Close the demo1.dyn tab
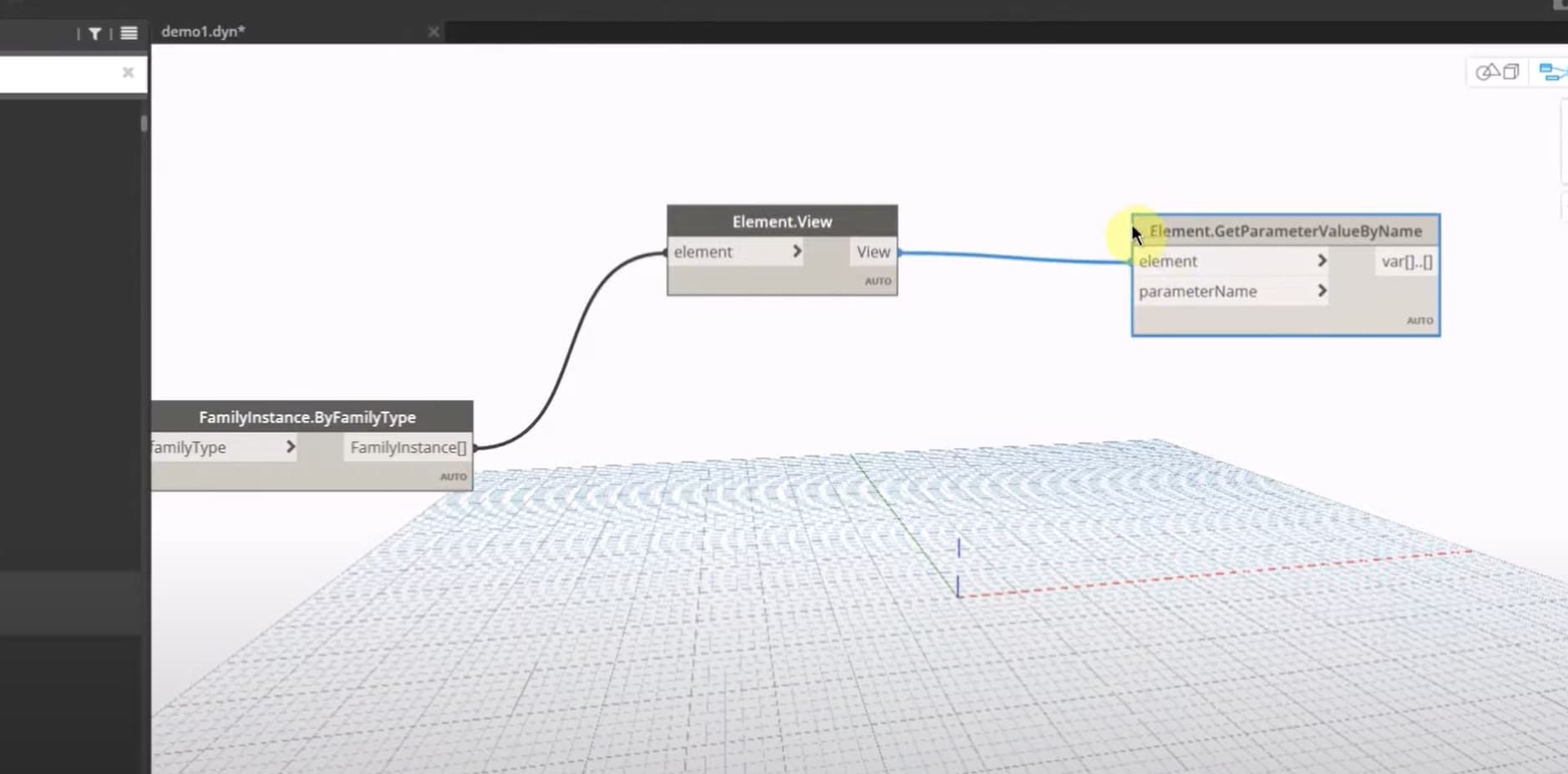Viewport: 1568px width, 774px height. pos(434,32)
